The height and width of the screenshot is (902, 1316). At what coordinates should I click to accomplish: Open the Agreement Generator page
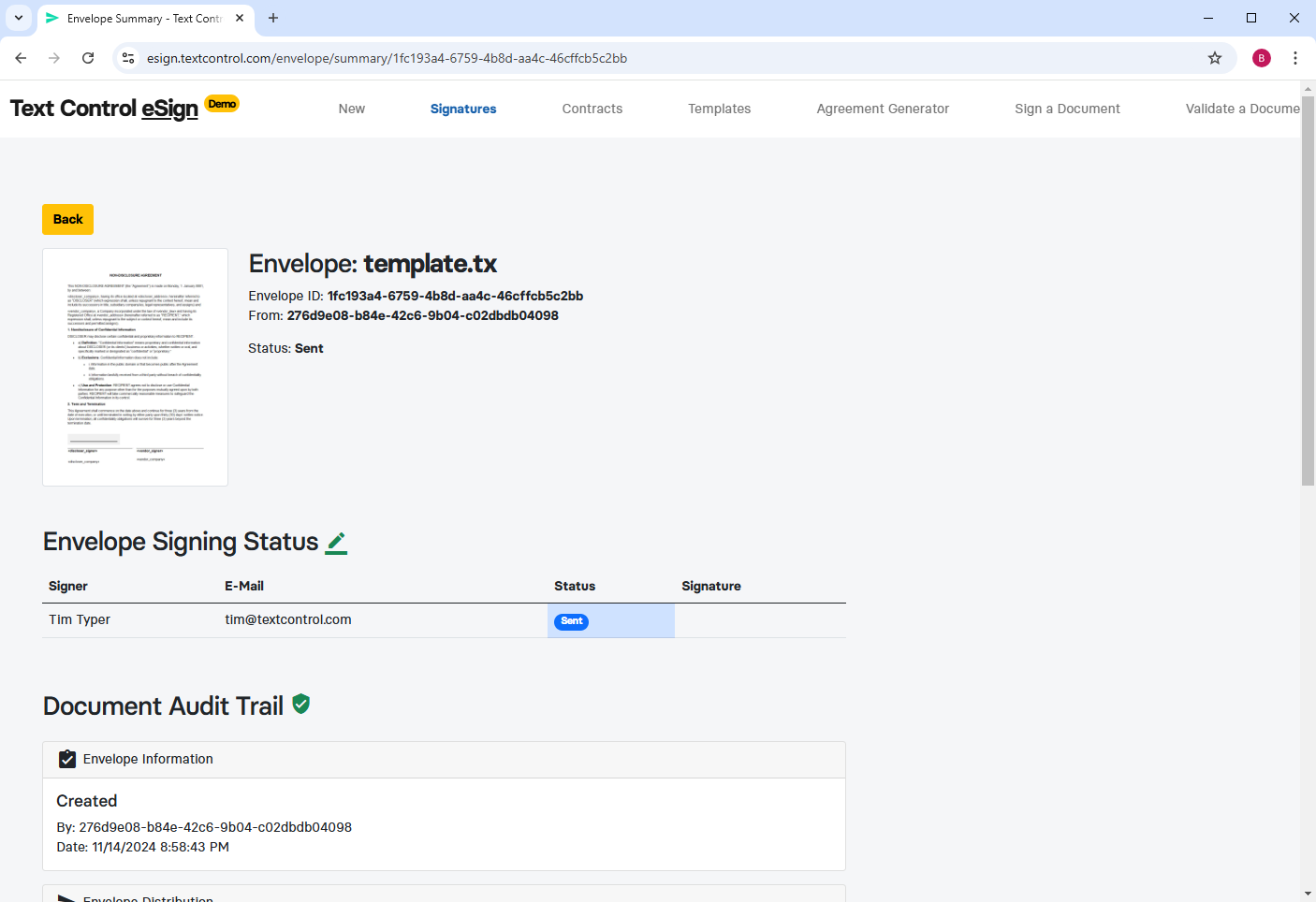click(x=883, y=109)
